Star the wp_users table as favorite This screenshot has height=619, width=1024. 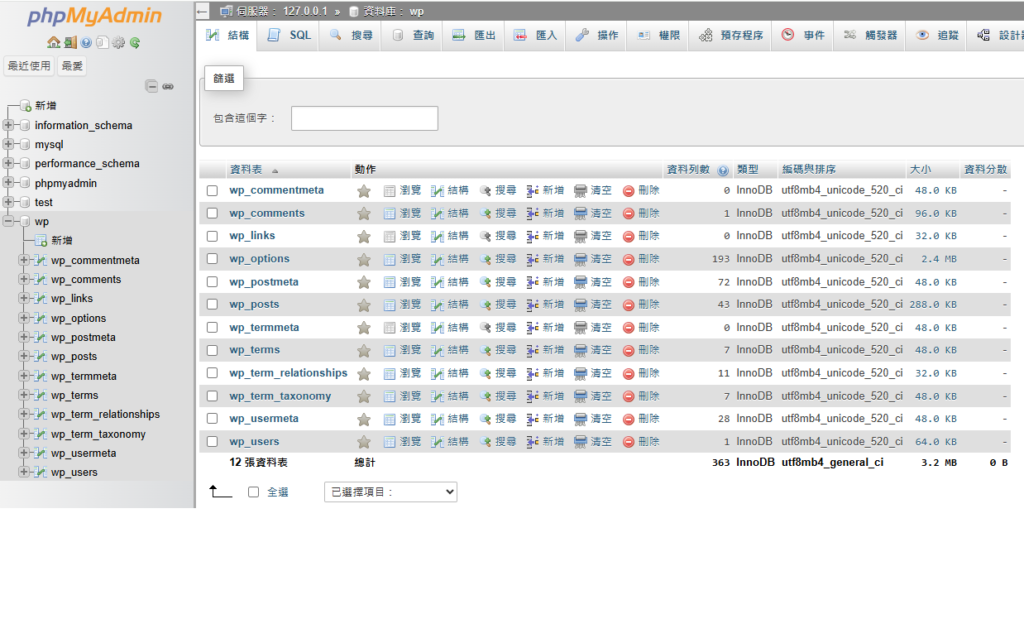[x=364, y=442]
